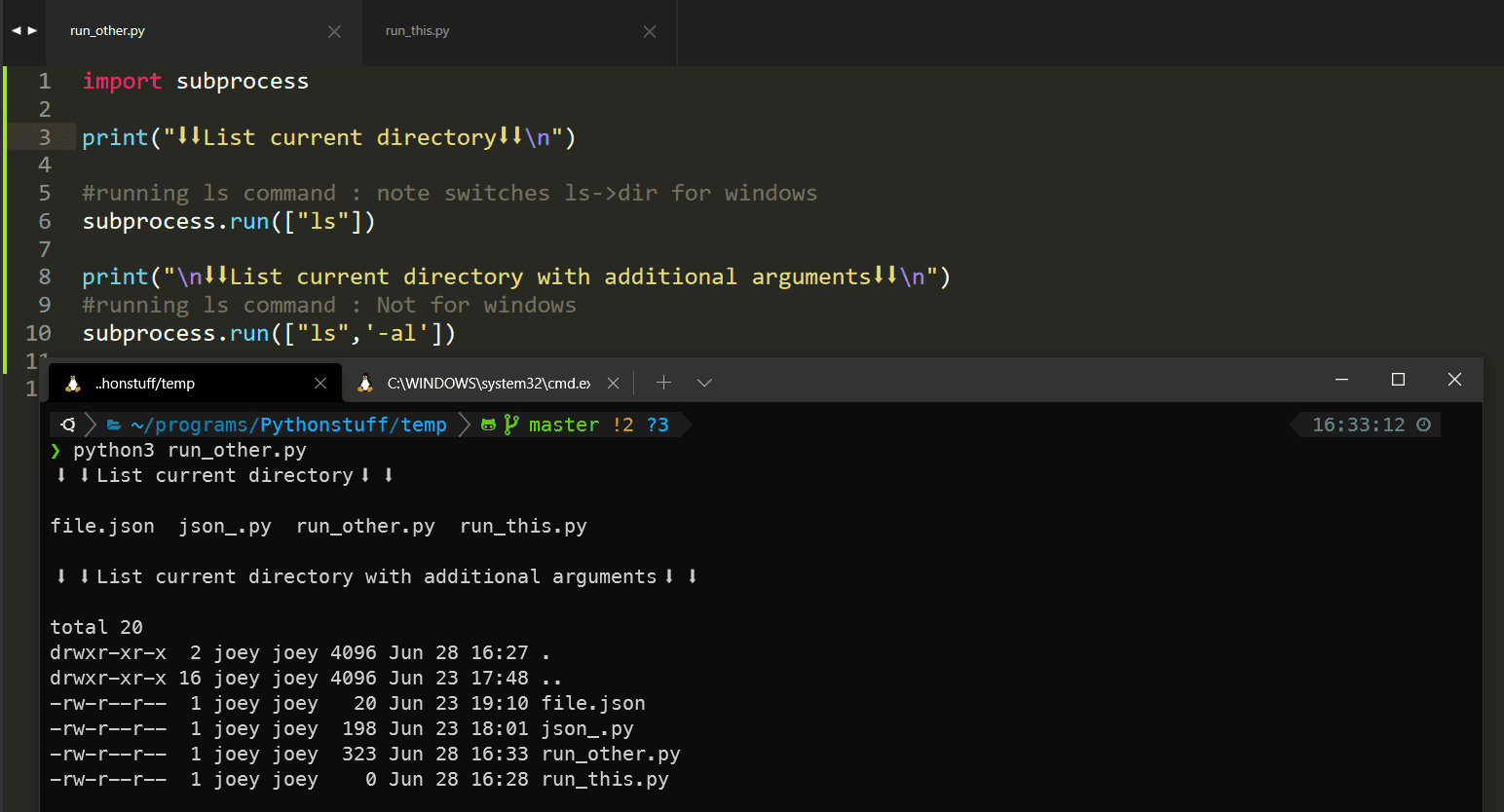This screenshot has height=812, width=1504.
Task: Close the run_this.py editor tab
Action: click(650, 32)
